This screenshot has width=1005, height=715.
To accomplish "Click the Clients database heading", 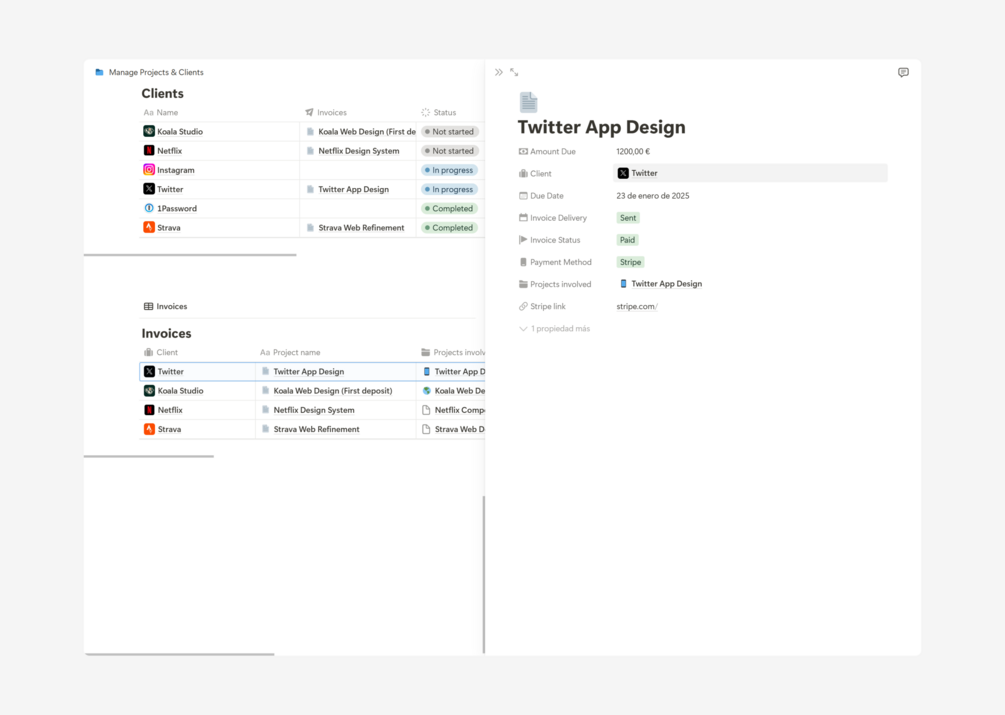I will (x=163, y=94).
